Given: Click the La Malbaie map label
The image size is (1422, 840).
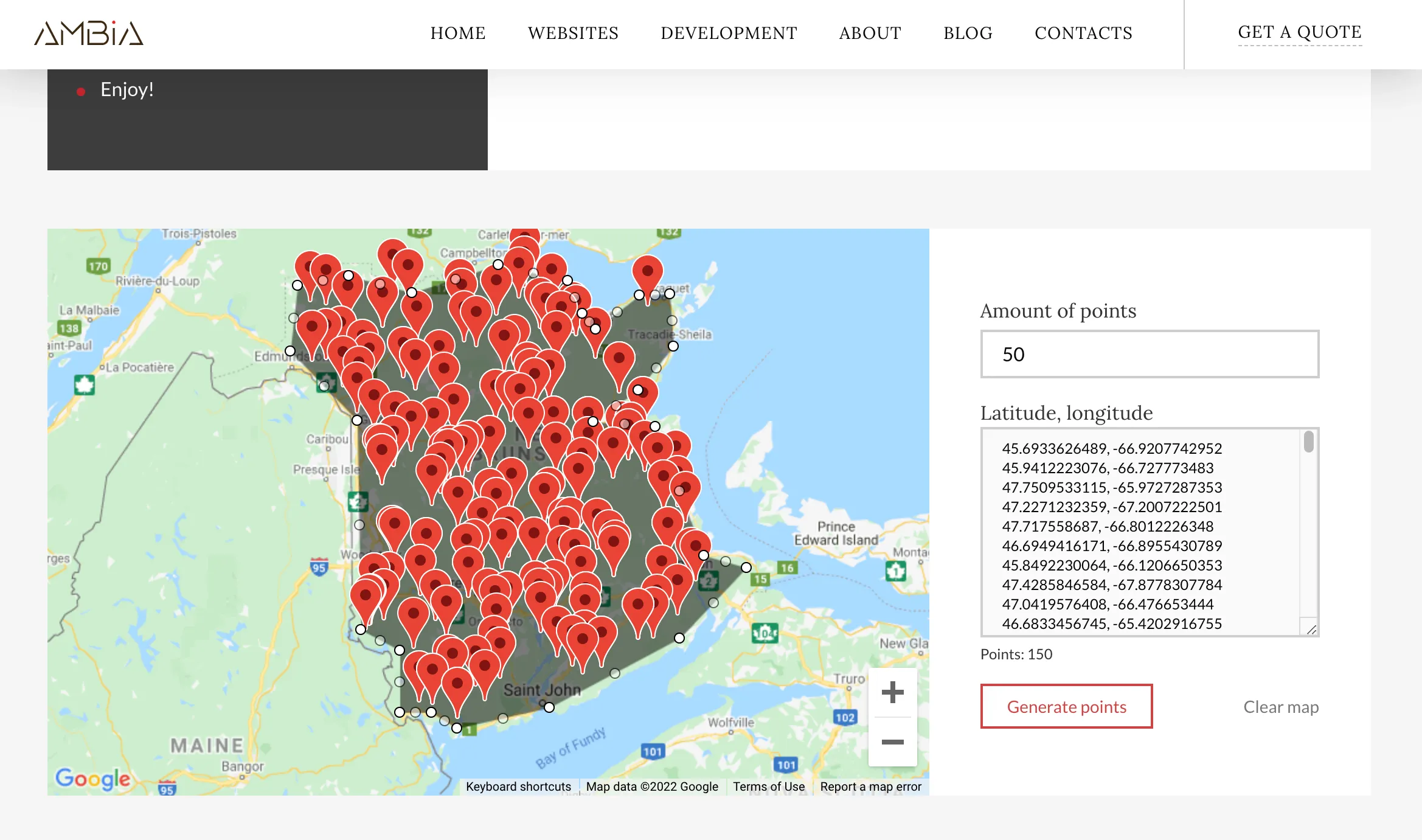Looking at the screenshot, I should [x=89, y=310].
